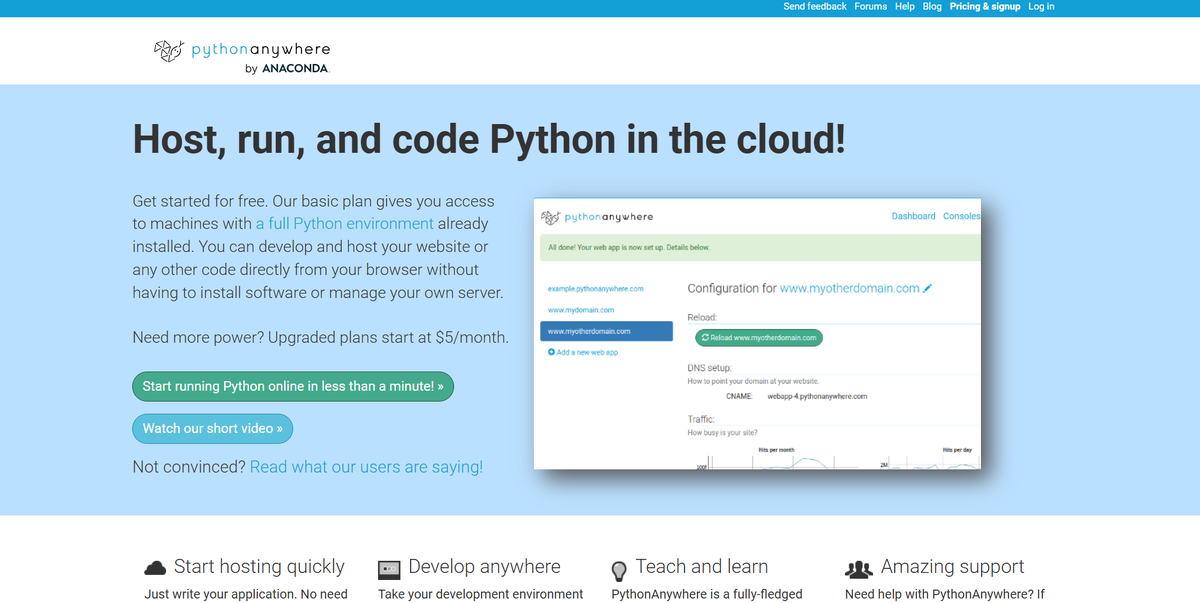Click the people icon beside Amazing support
Viewport: 1200px width, 603px height.
click(x=859, y=569)
